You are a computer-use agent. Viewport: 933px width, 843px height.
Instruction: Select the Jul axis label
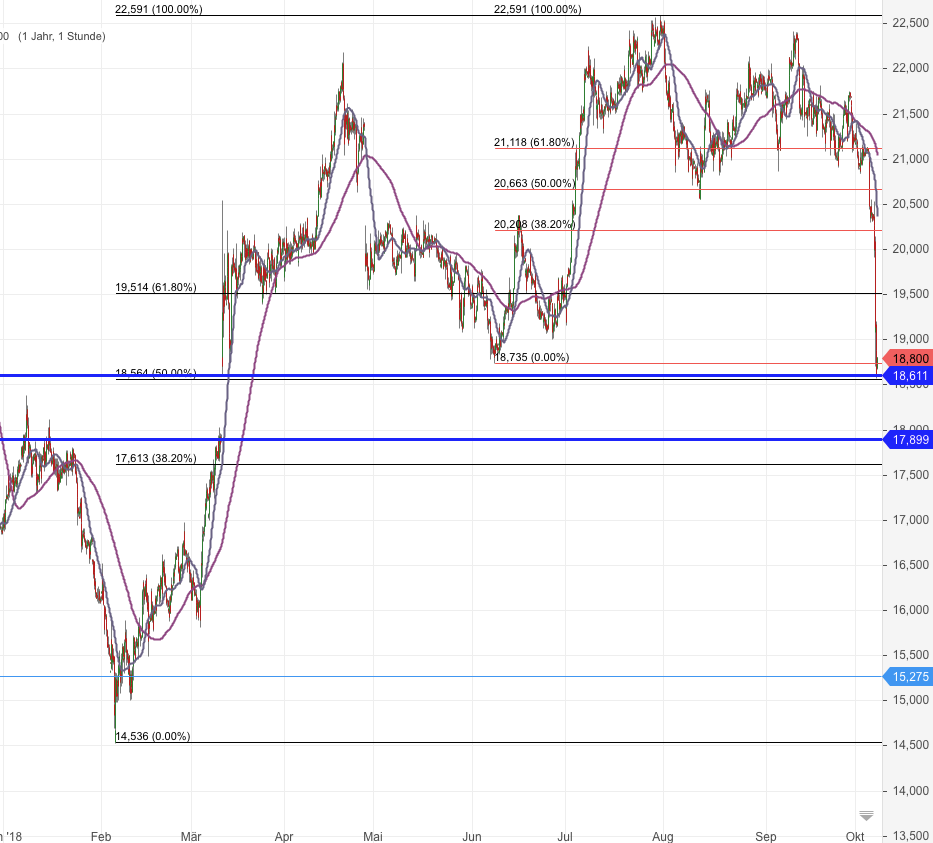click(564, 836)
